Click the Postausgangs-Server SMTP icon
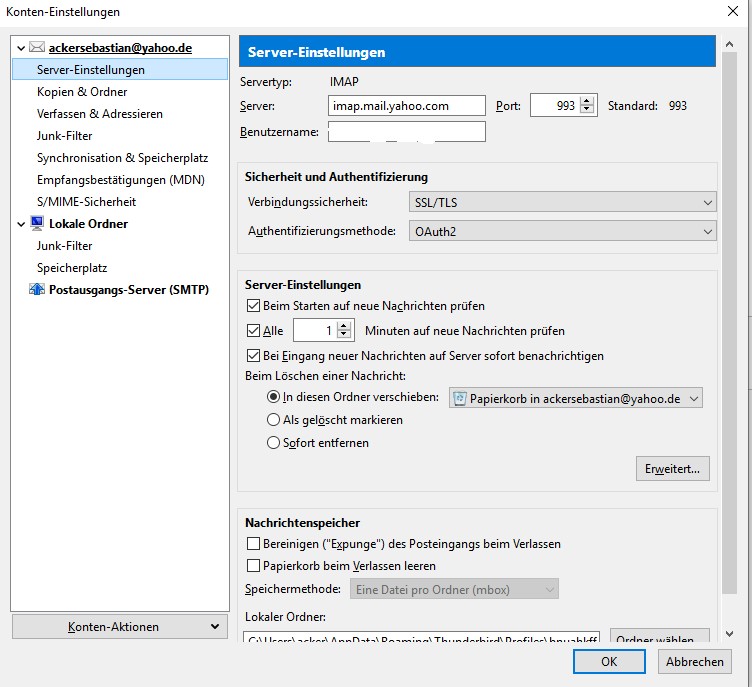 [37, 289]
